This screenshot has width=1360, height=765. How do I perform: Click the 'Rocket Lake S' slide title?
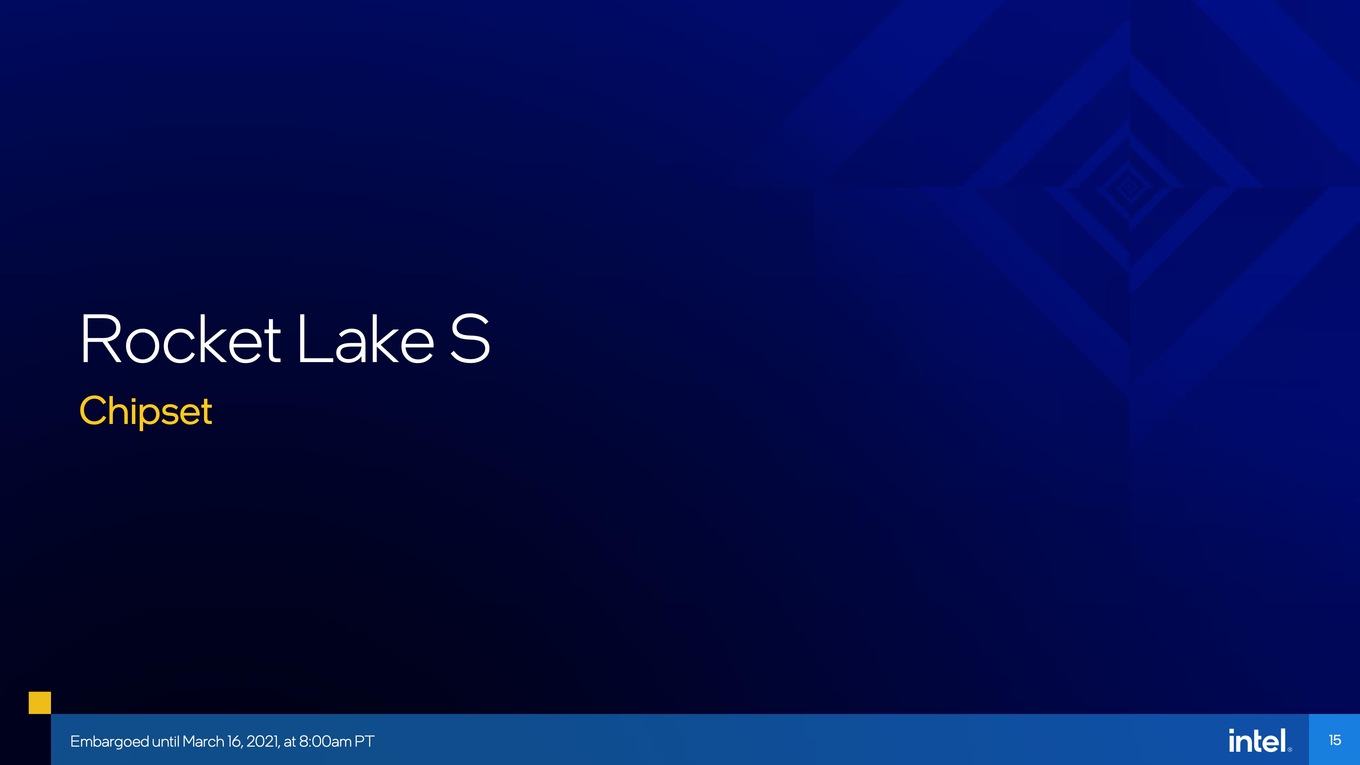pos(285,340)
